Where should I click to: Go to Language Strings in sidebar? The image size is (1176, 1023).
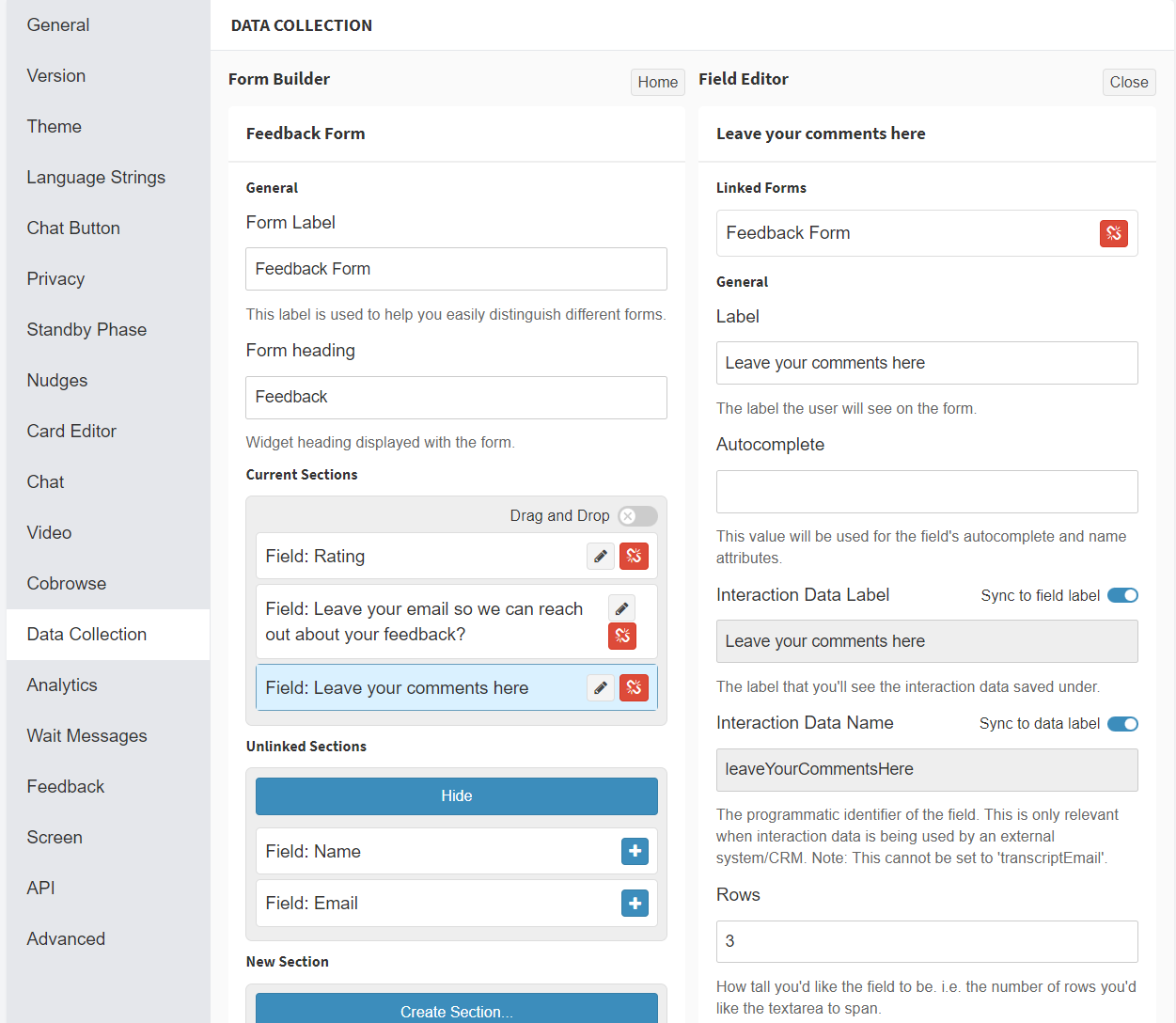(x=96, y=177)
